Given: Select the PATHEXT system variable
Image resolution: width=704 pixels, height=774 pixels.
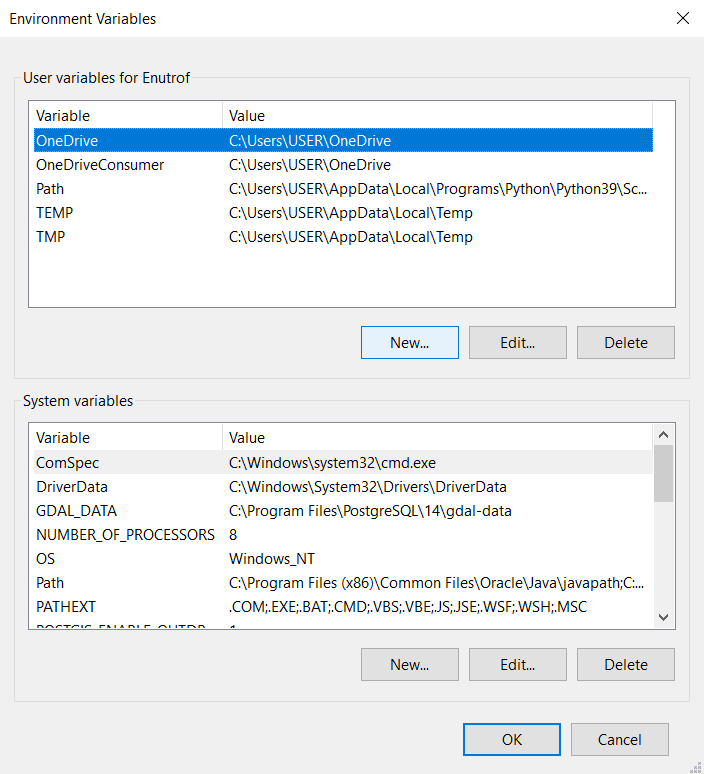Looking at the screenshot, I should pyautogui.click(x=343, y=607).
